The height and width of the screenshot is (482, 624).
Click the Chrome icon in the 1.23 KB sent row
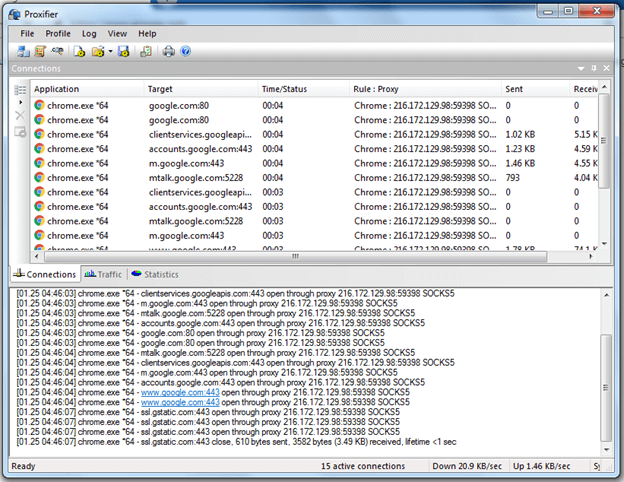pyautogui.click(x=39, y=148)
